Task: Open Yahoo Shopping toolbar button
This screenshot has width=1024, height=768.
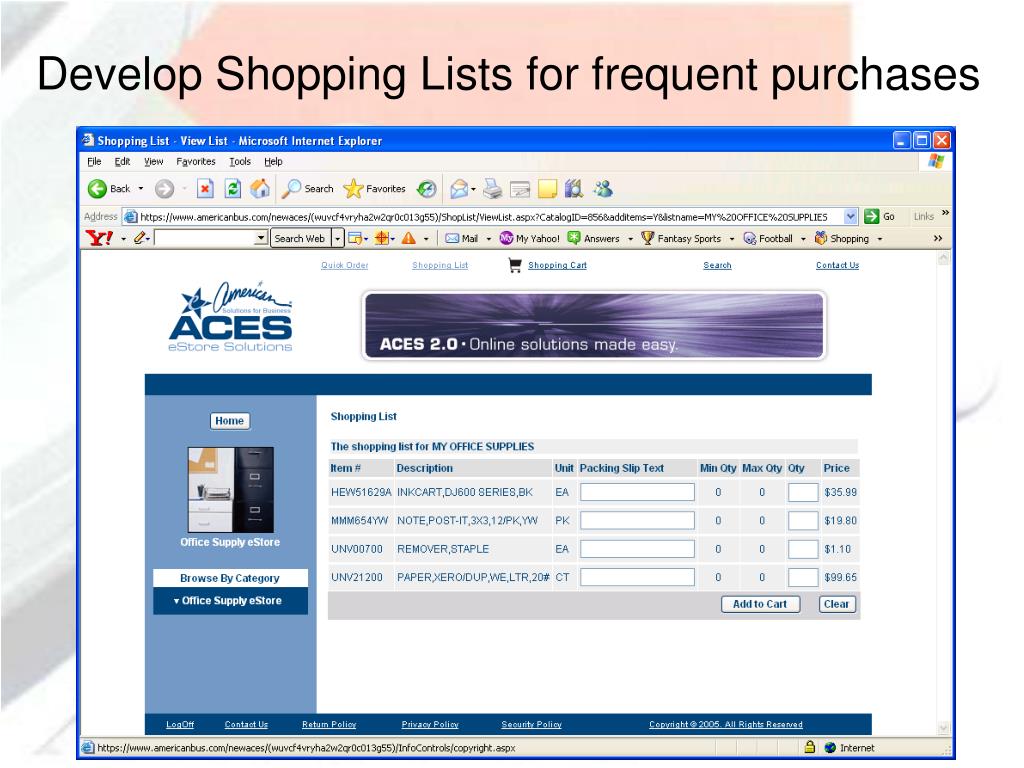Action: 842,238
